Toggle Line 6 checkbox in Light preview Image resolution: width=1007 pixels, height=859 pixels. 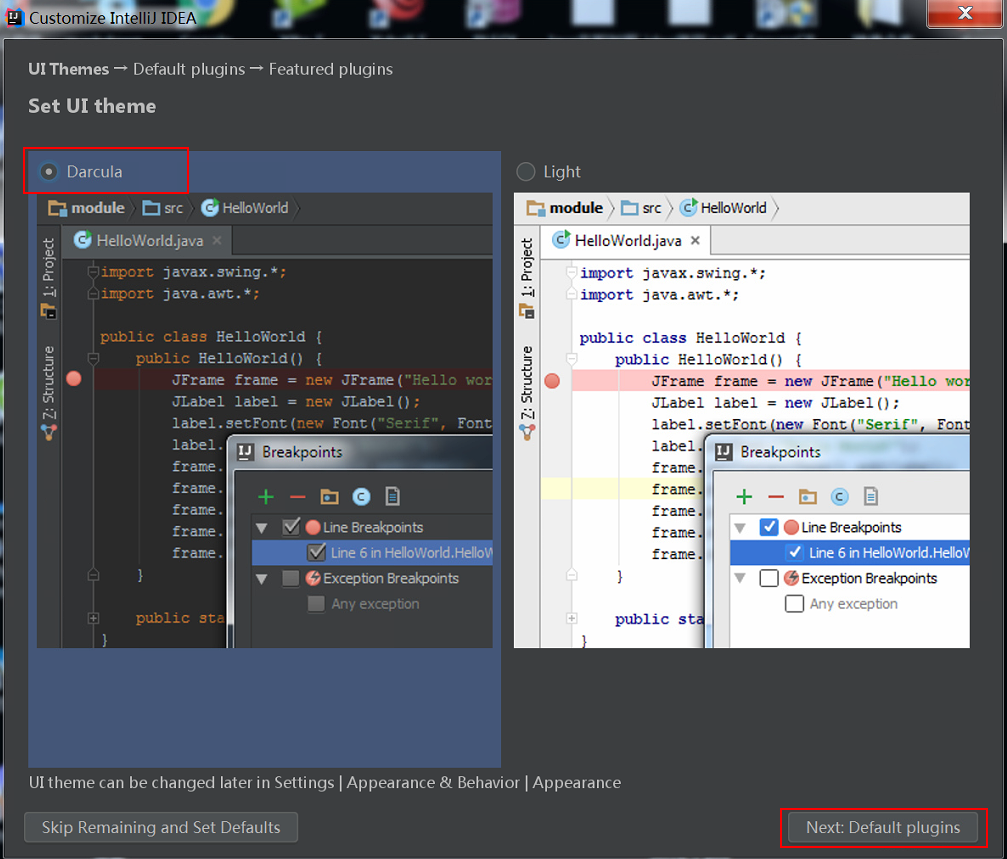[794, 552]
